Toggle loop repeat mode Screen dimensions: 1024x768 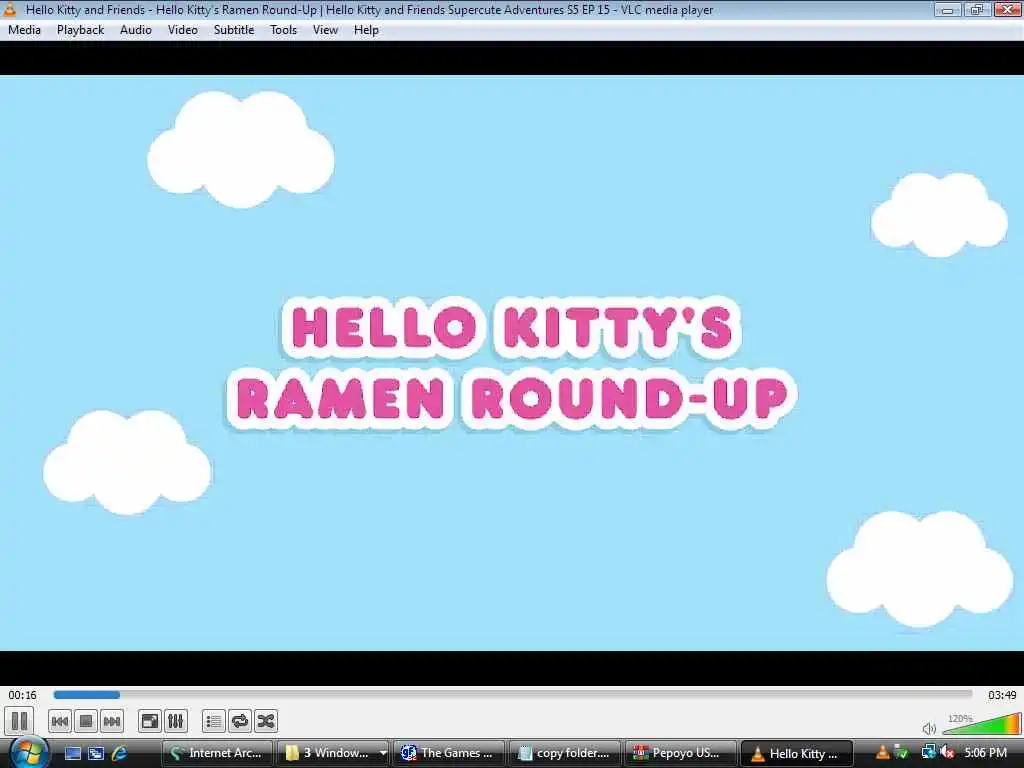240,721
